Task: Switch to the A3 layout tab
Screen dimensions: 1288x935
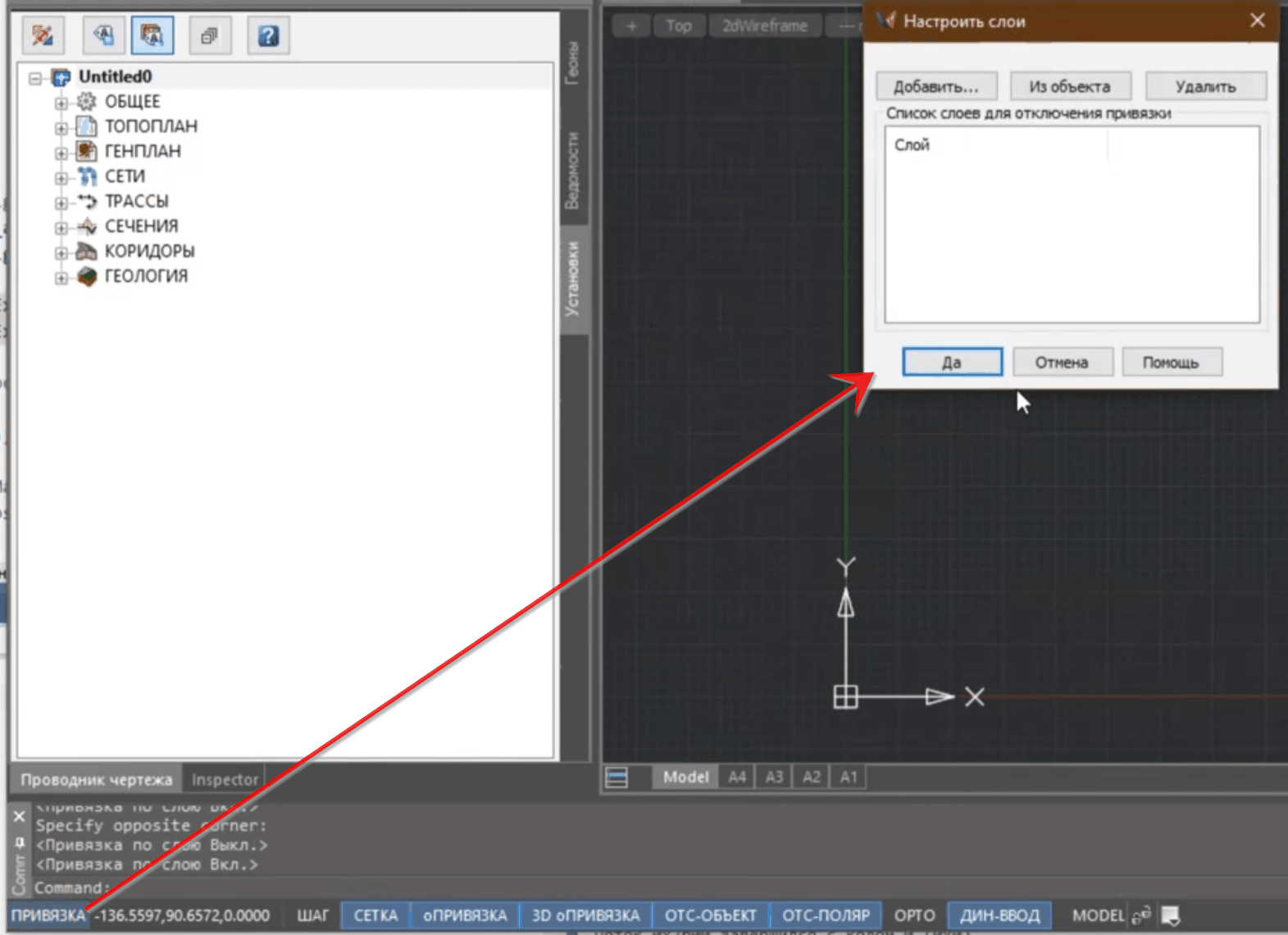Action: click(x=774, y=777)
